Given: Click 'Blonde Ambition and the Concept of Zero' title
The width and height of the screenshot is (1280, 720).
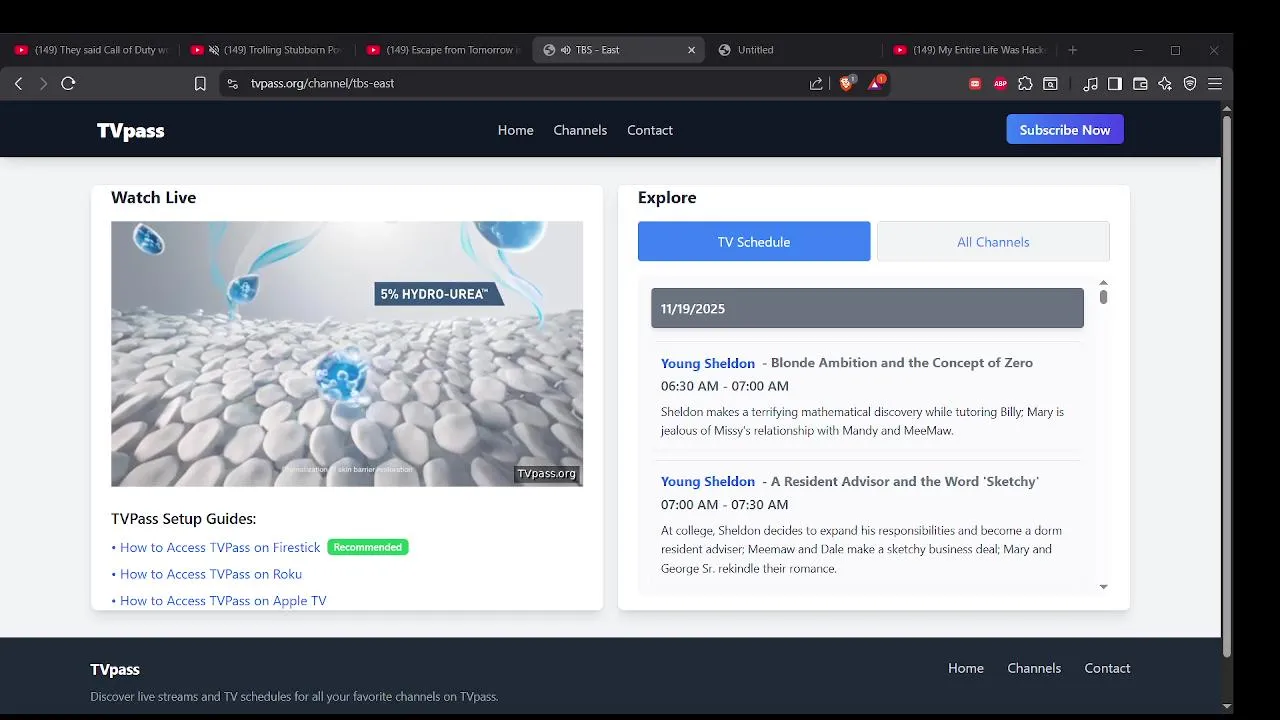Looking at the screenshot, I should click(x=902, y=364).
